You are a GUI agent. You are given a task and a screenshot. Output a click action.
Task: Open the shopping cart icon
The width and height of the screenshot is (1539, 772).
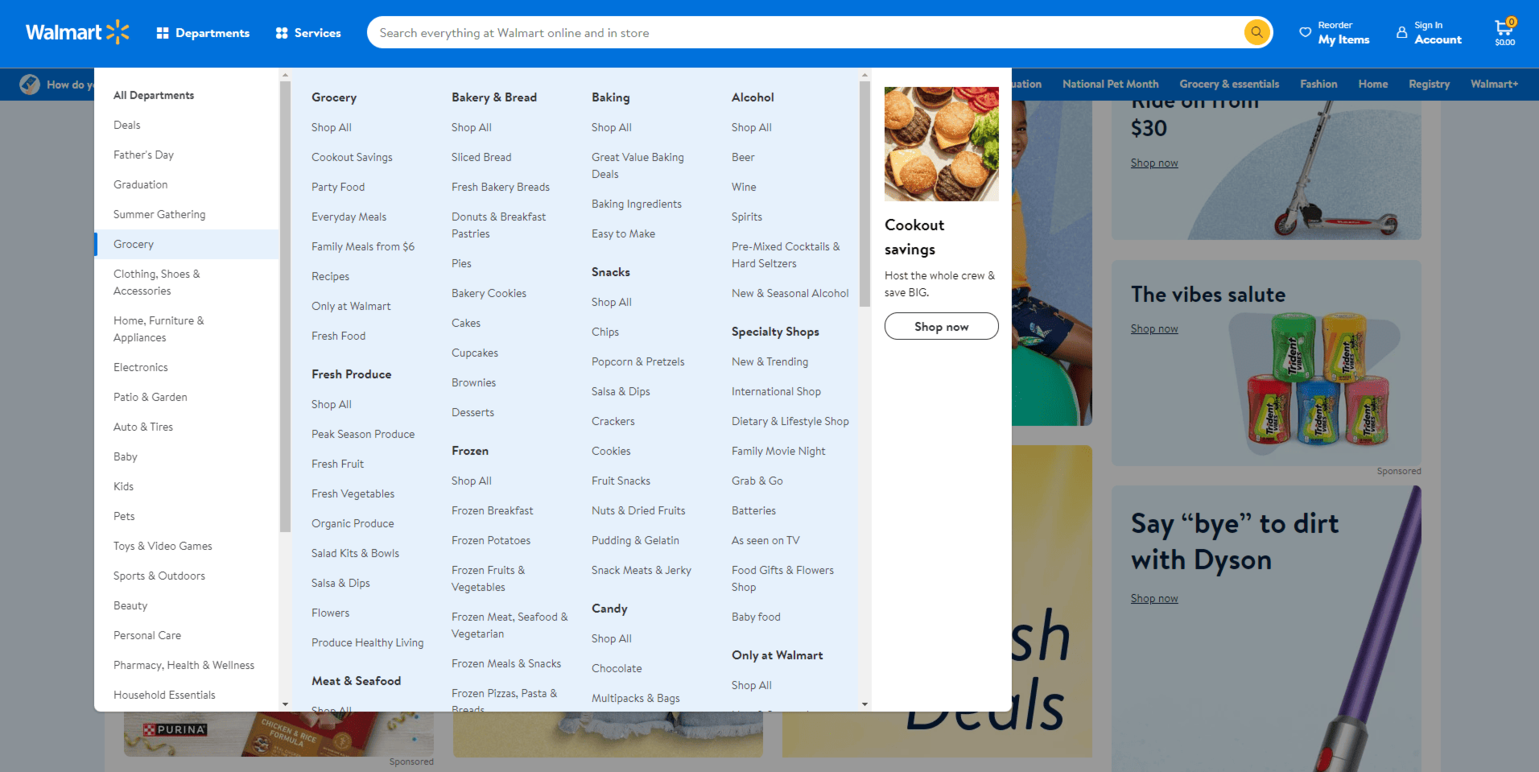point(1504,29)
